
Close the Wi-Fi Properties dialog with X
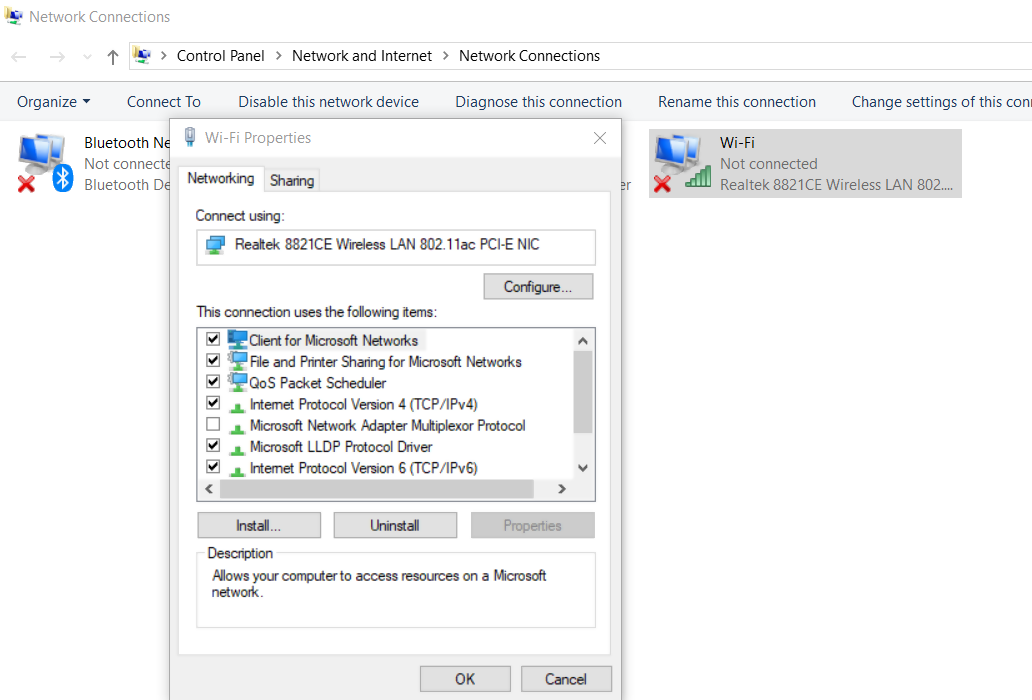pos(600,138)
